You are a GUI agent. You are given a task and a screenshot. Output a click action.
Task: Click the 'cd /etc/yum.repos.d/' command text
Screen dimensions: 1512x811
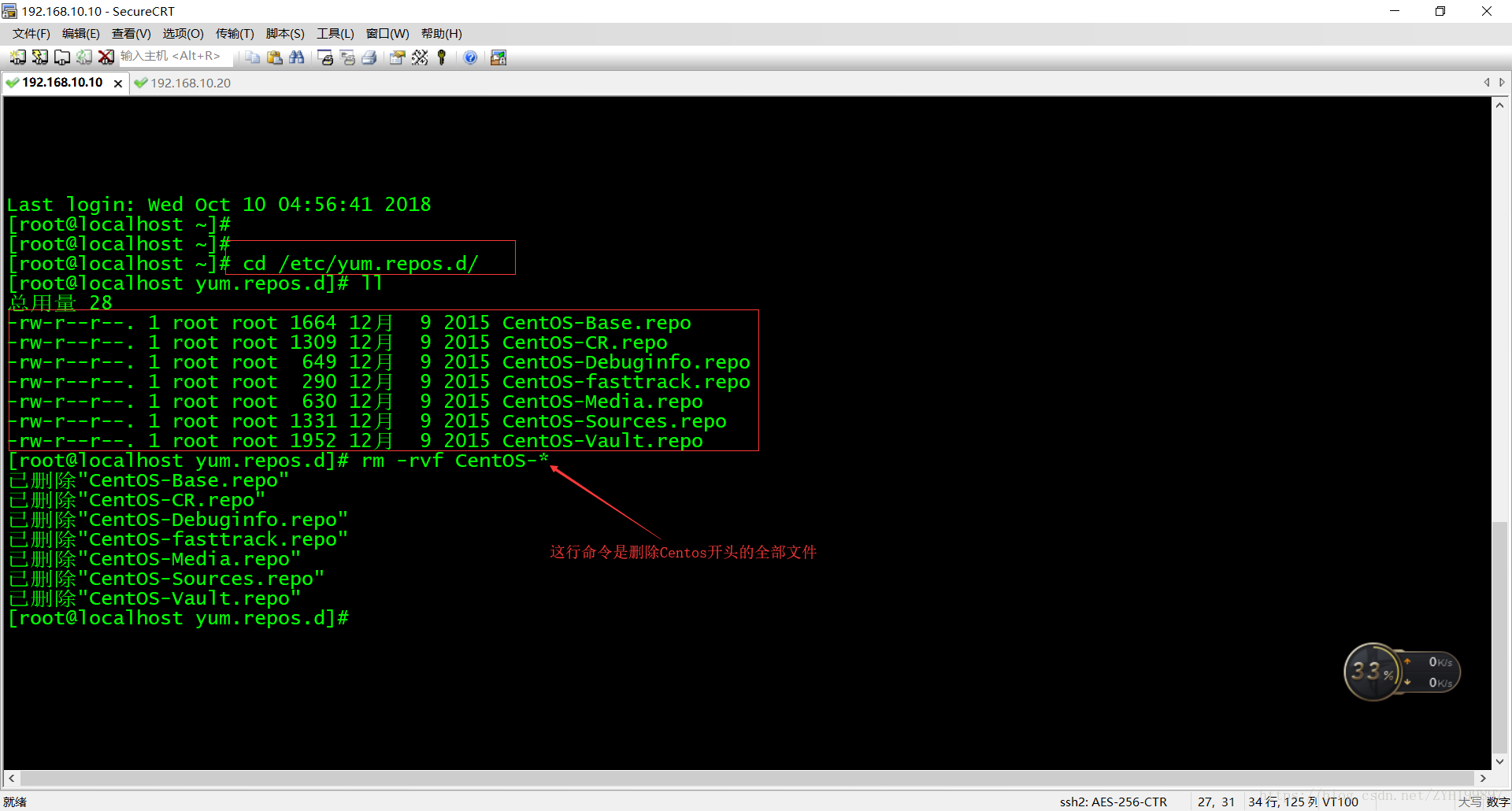[360, 264]
